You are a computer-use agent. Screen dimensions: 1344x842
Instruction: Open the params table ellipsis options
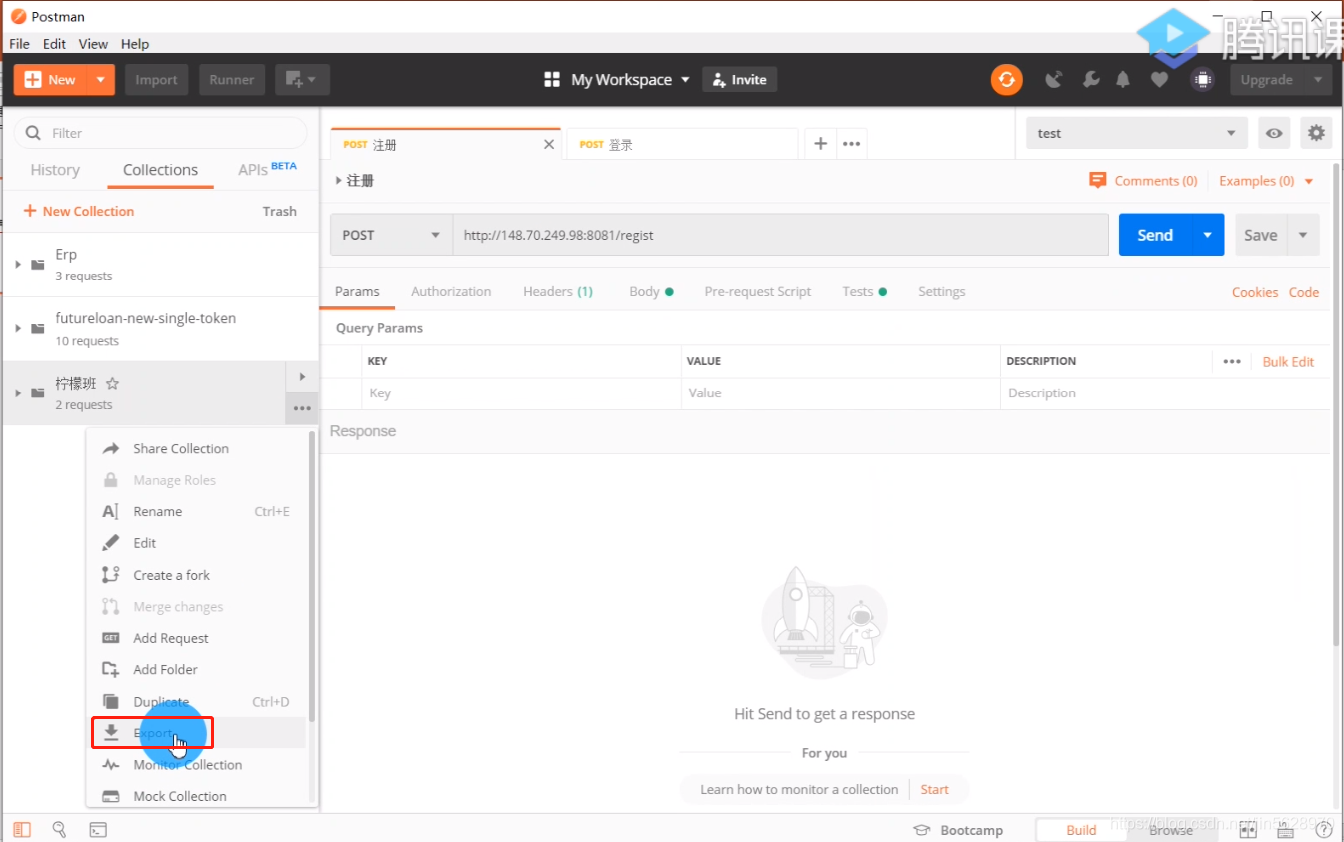[1232, 362]
